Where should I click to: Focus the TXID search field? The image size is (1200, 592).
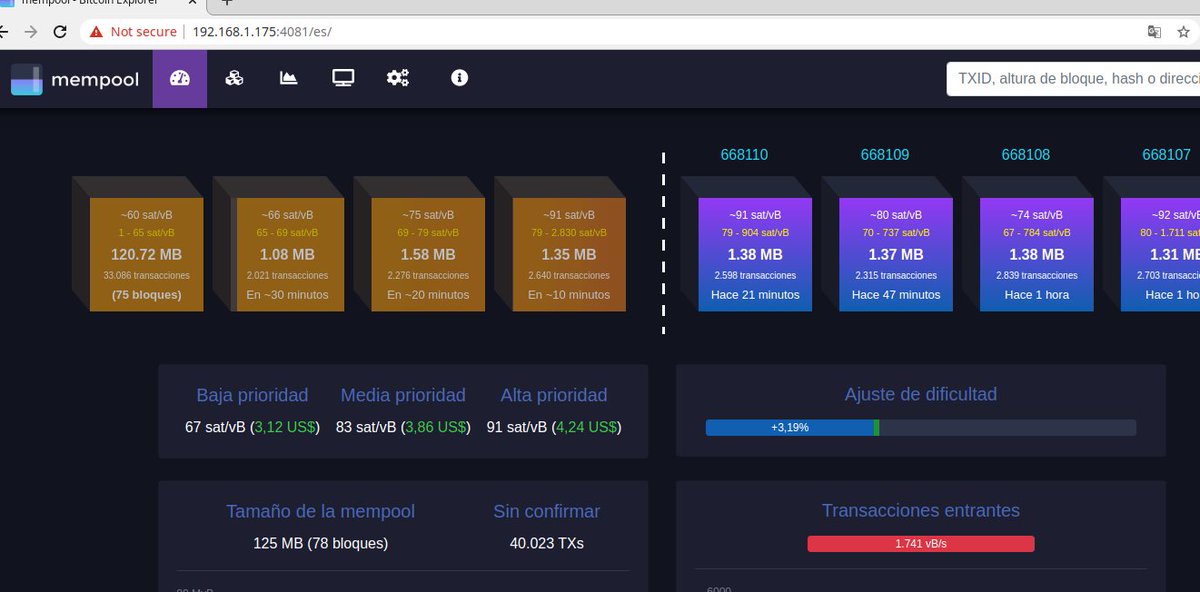(1073, 78)
